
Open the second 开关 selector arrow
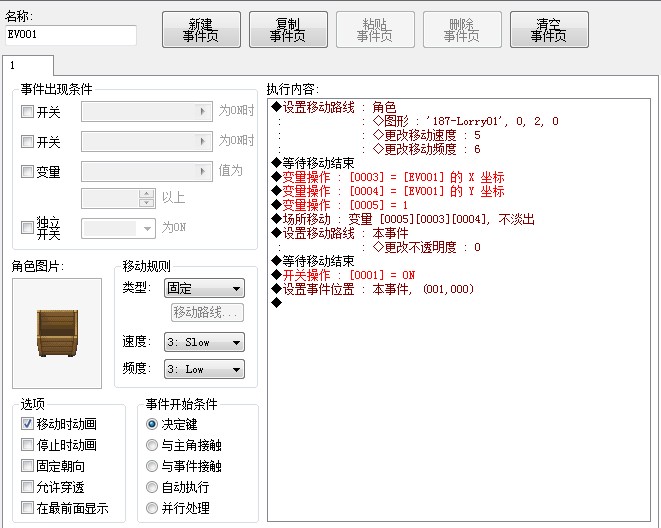point(203,141)
